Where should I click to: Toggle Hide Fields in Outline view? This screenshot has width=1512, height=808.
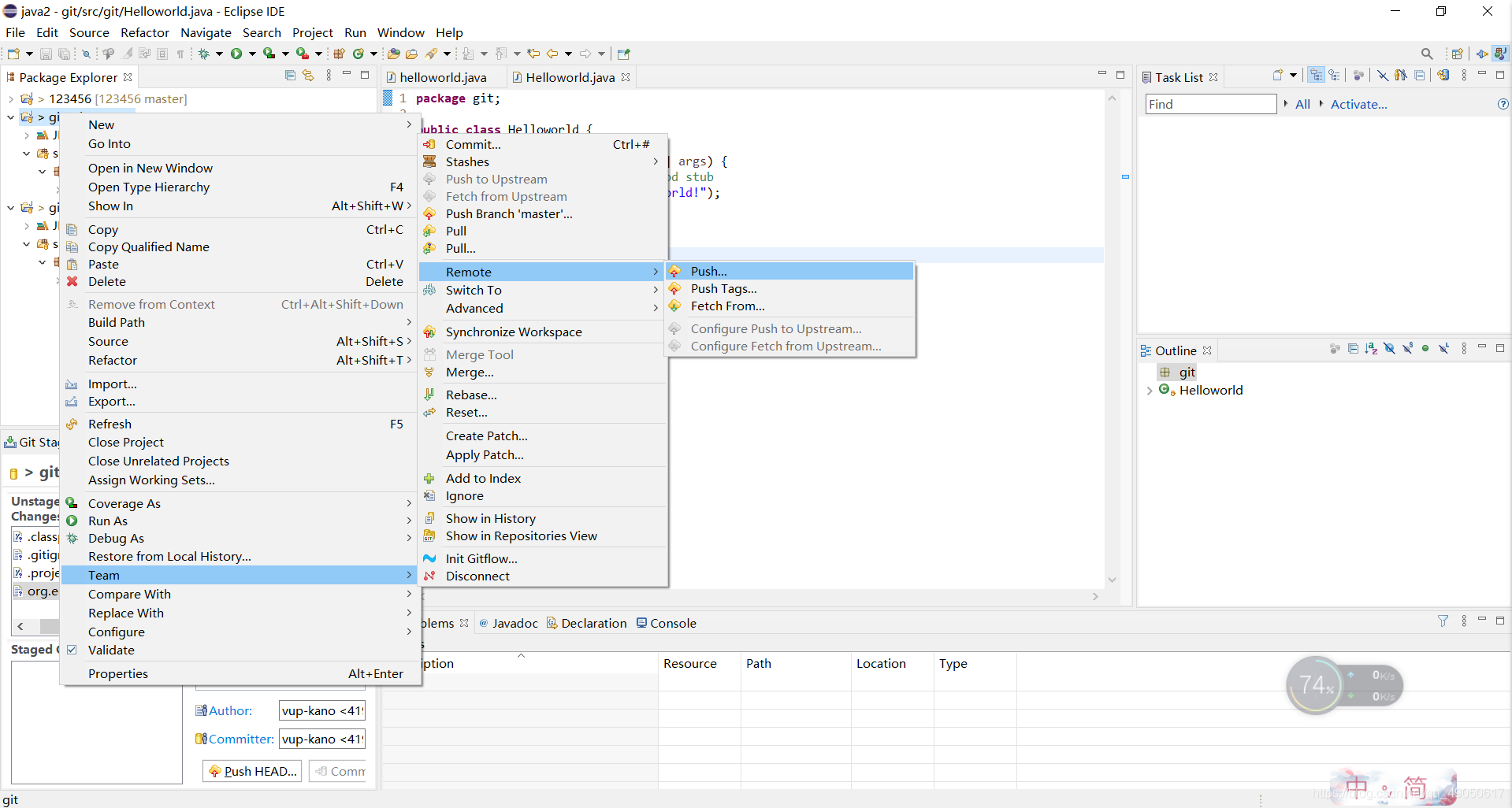1389,349
